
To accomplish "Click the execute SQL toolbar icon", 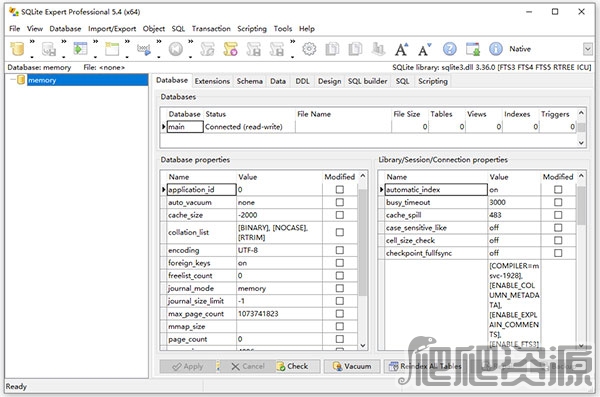I will coord(144,49).
